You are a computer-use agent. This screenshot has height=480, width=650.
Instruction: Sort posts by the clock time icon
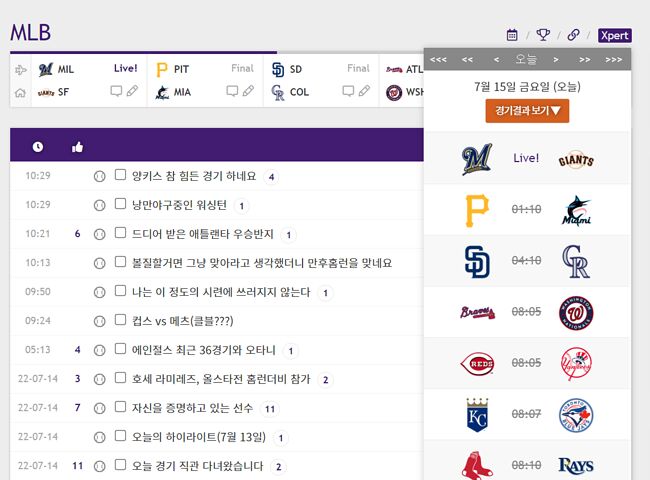click(38, 147)
